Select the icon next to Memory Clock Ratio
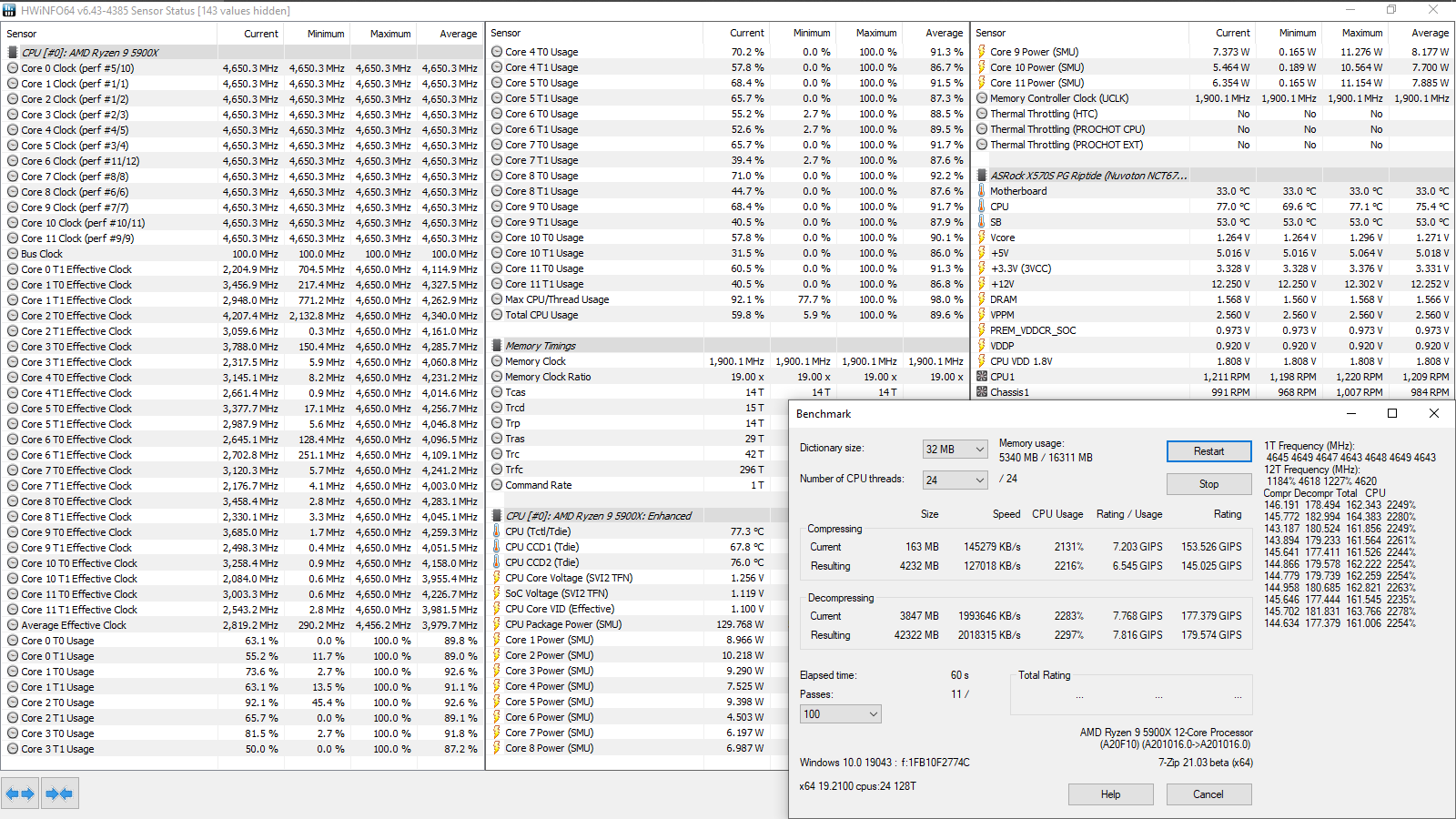Screen dimensions: 1456x819 click(497, 377)
